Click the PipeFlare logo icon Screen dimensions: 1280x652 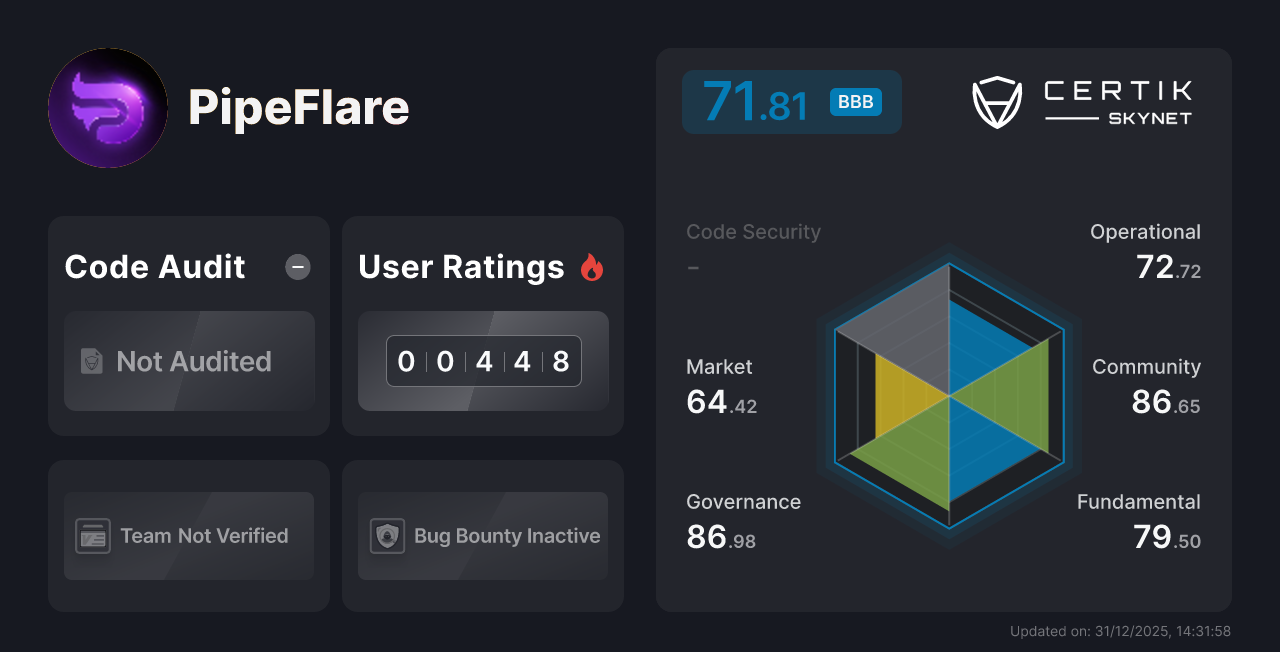point(108,107)
